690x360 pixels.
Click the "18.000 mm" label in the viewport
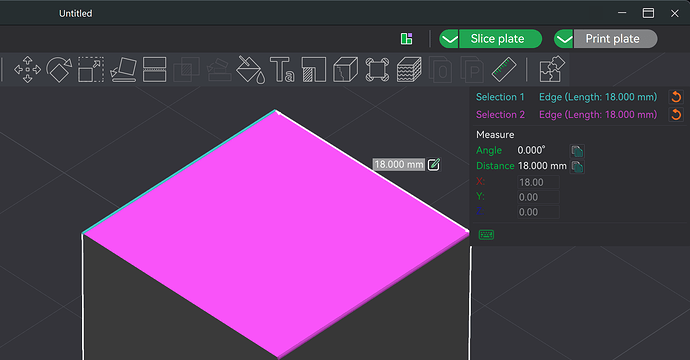click(x=399, y=164)
